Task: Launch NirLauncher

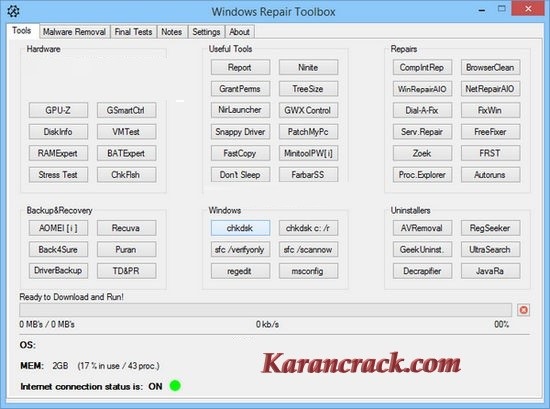Action: pos(240,110)
